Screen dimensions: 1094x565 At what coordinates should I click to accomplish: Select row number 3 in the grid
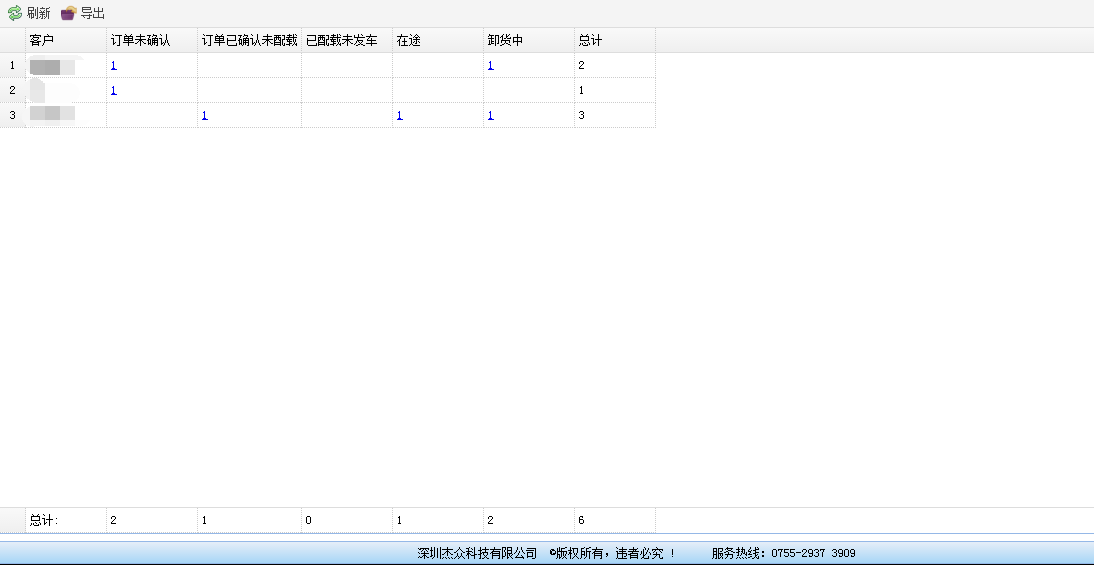[x=12, y=115]
